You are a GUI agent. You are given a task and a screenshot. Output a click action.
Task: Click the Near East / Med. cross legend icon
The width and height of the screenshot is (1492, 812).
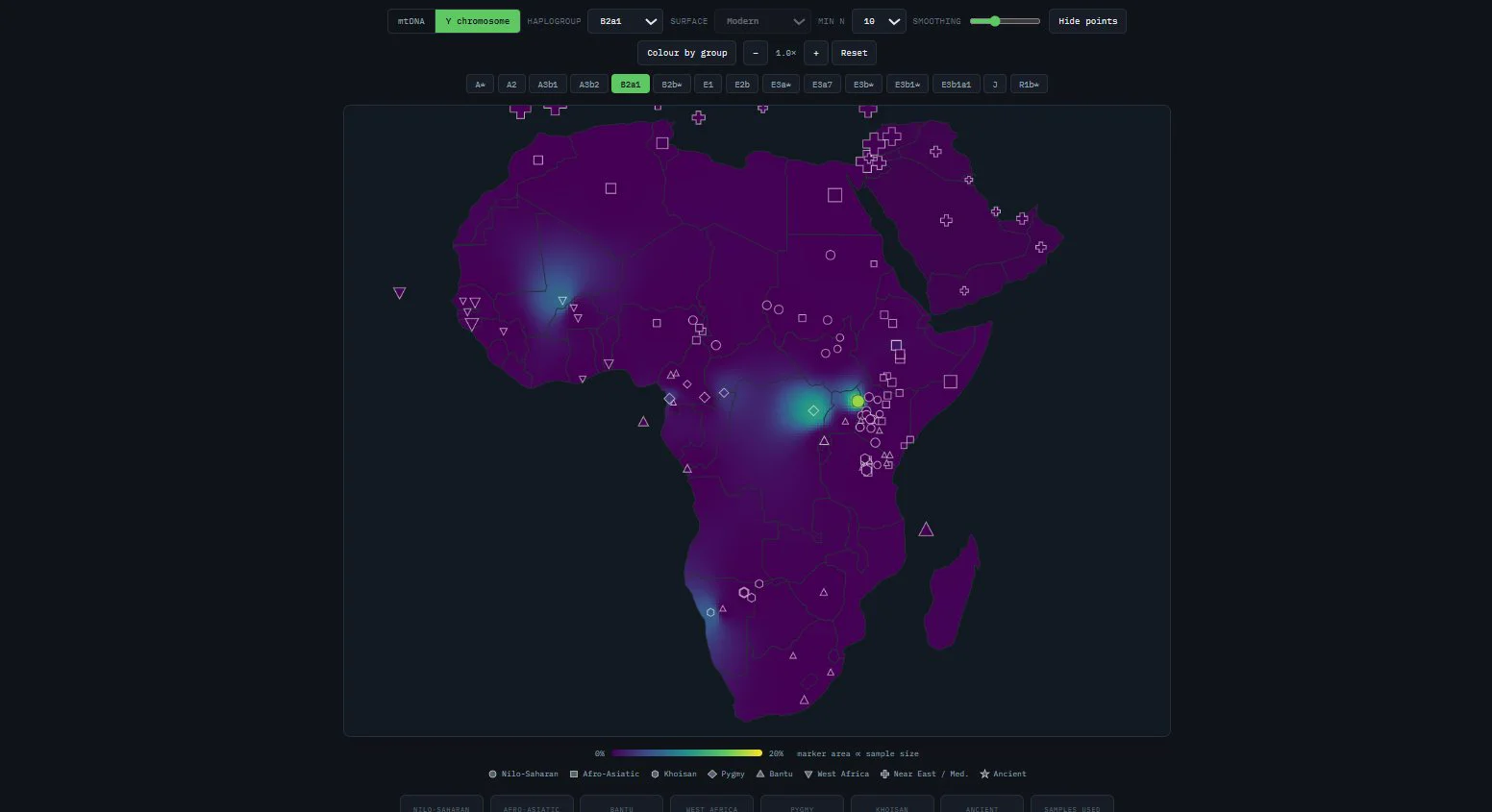pos(884,774)
